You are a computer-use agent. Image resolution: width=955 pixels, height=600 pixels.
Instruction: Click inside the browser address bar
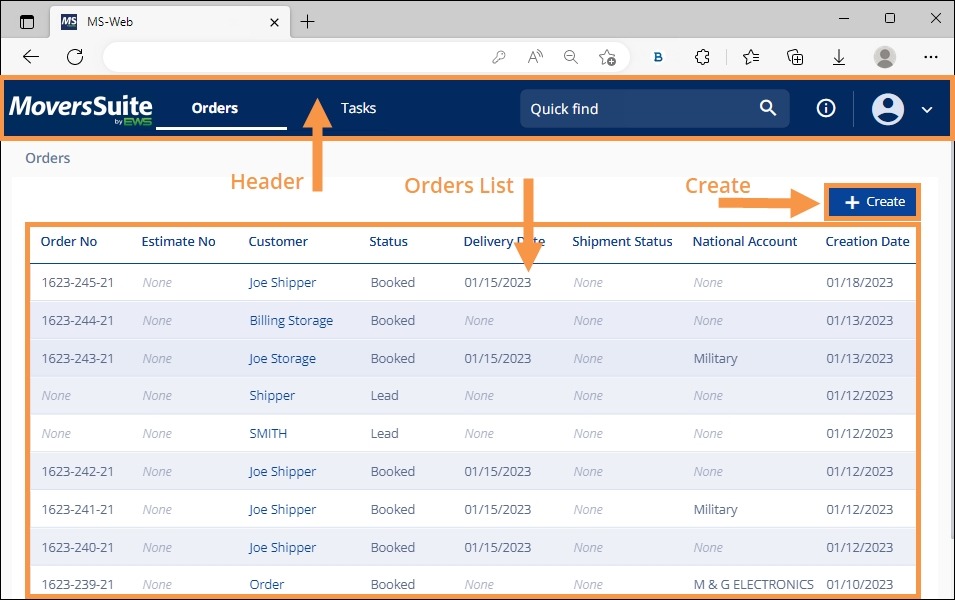pyautogui.click(x=300, y=57)
